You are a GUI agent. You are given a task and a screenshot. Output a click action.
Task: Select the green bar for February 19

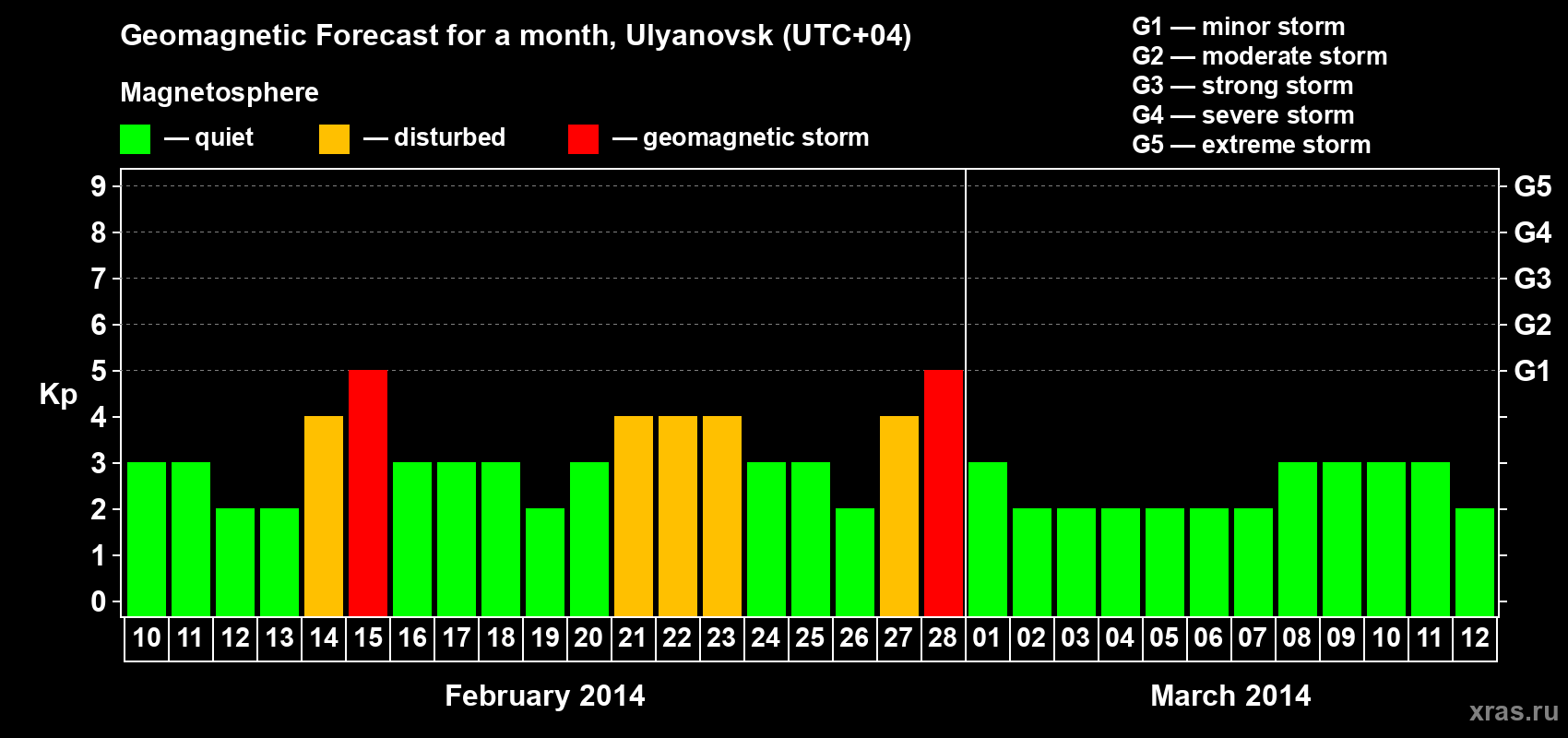(545, 562)
